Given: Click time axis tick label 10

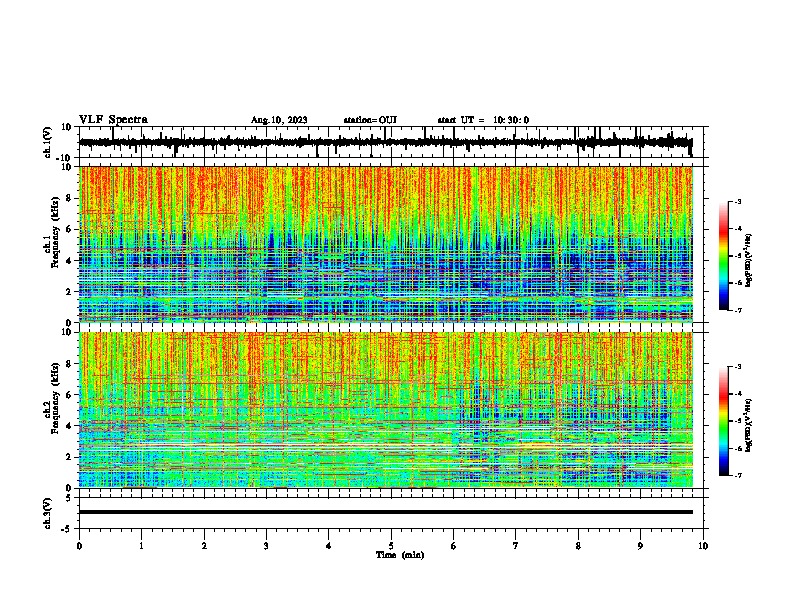Looking at the screenshot, I should [703, 546].
